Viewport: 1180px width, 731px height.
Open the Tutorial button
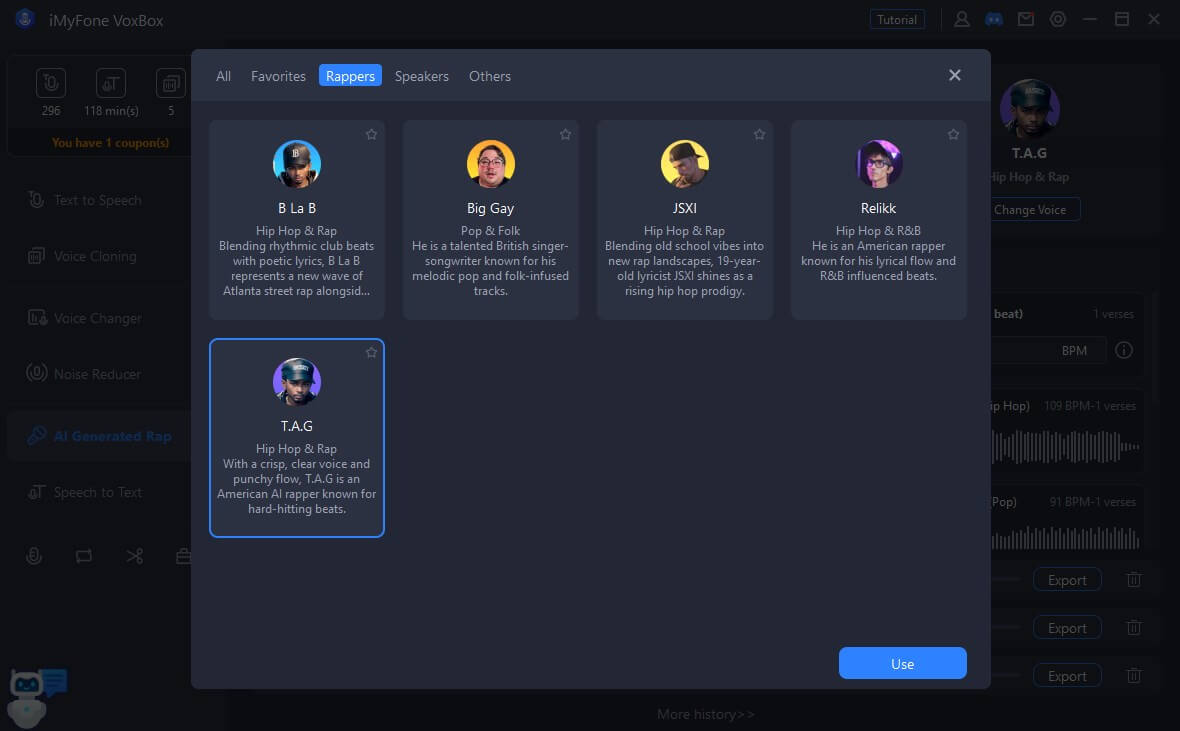point(896,20)
